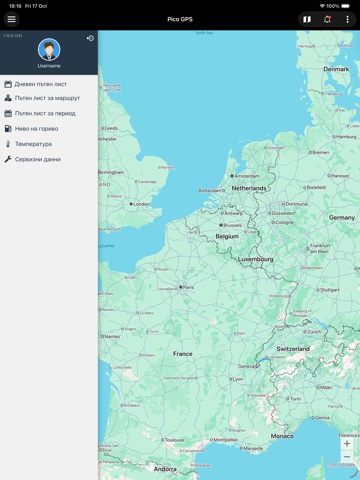Click the battery indicator in status bar
The width and height of the screenshot is (360, 480).
[346, 6]
